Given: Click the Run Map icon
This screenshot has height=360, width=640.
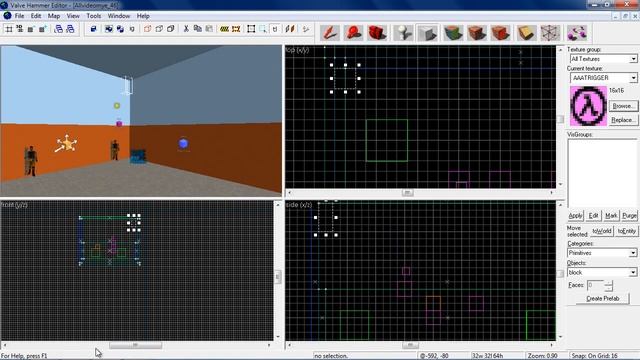Looking at the screenshot, I should click(306, 29).
